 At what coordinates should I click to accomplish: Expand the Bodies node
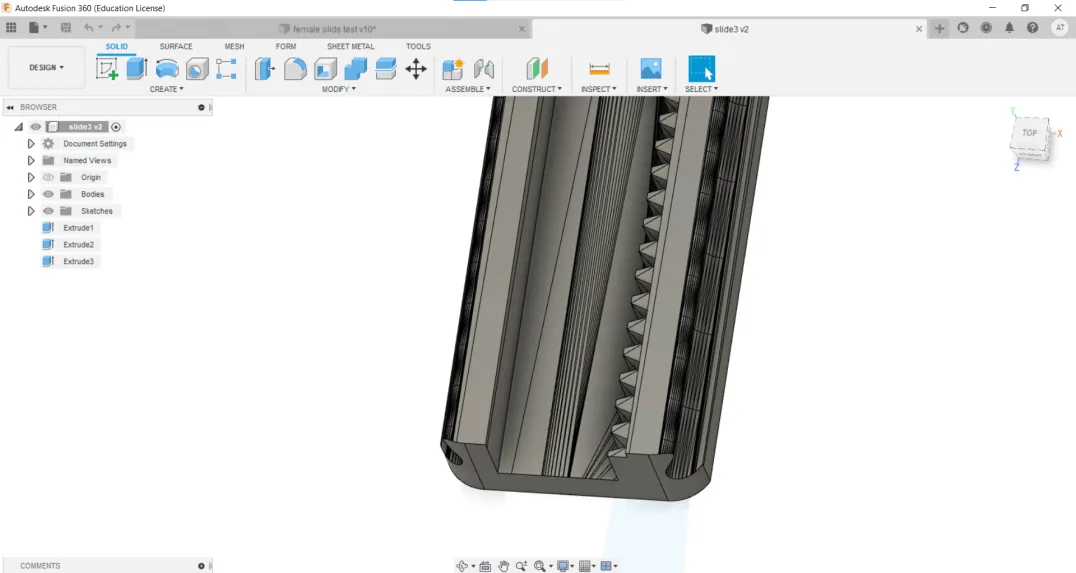[x=31, y=194]
